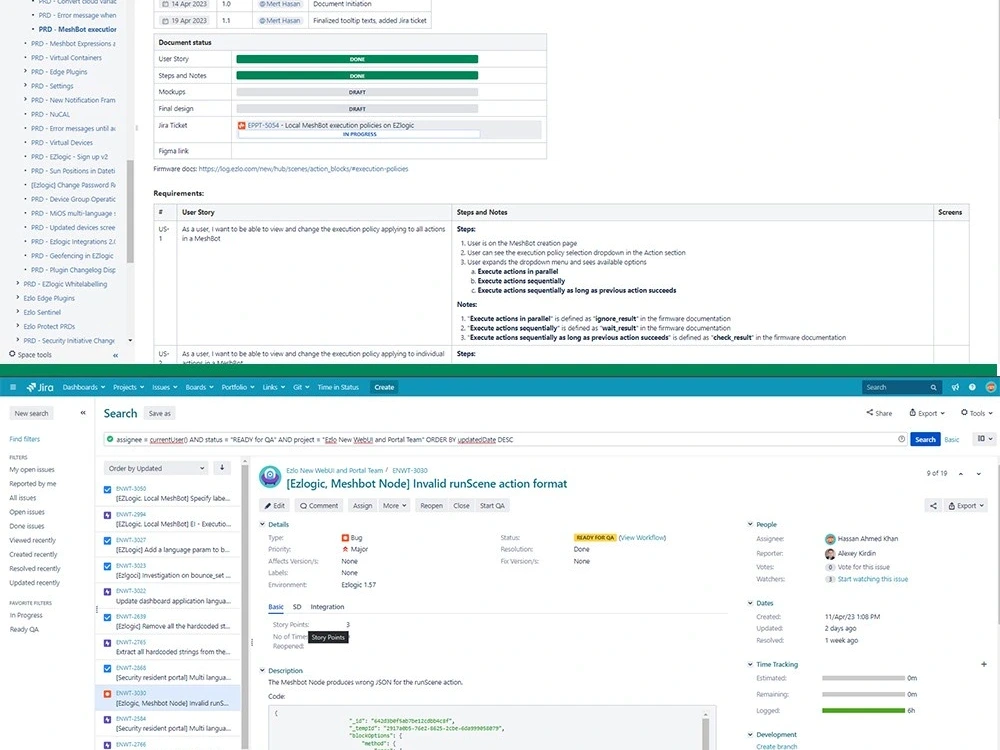Viewport: 1000px width, 750px height.
Task: Collapse the filters sidebar with double chevron
Action: 83,413
